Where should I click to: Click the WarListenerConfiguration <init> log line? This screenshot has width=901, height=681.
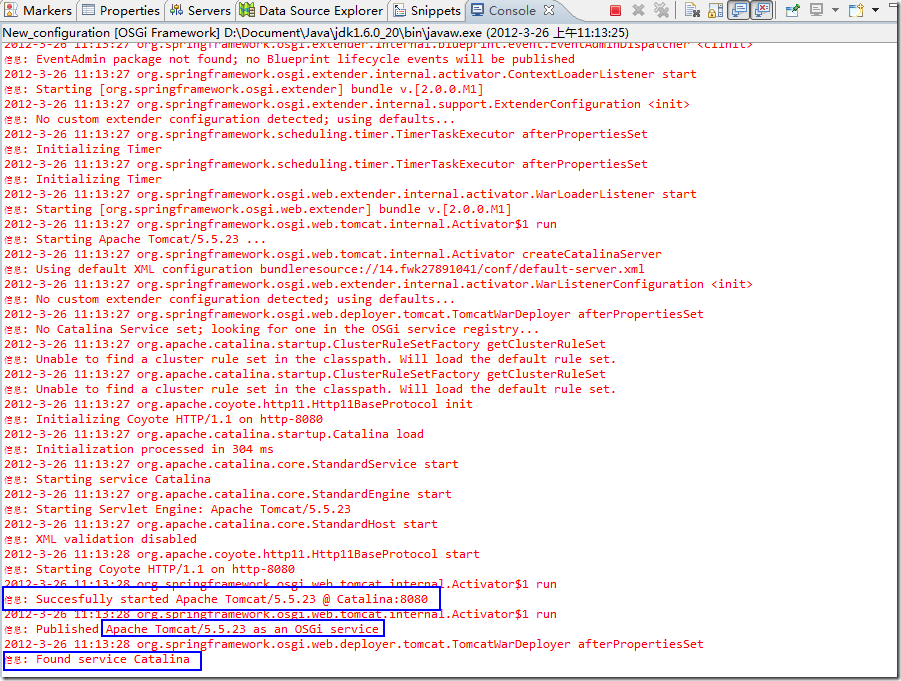click(x=379, y=284)
